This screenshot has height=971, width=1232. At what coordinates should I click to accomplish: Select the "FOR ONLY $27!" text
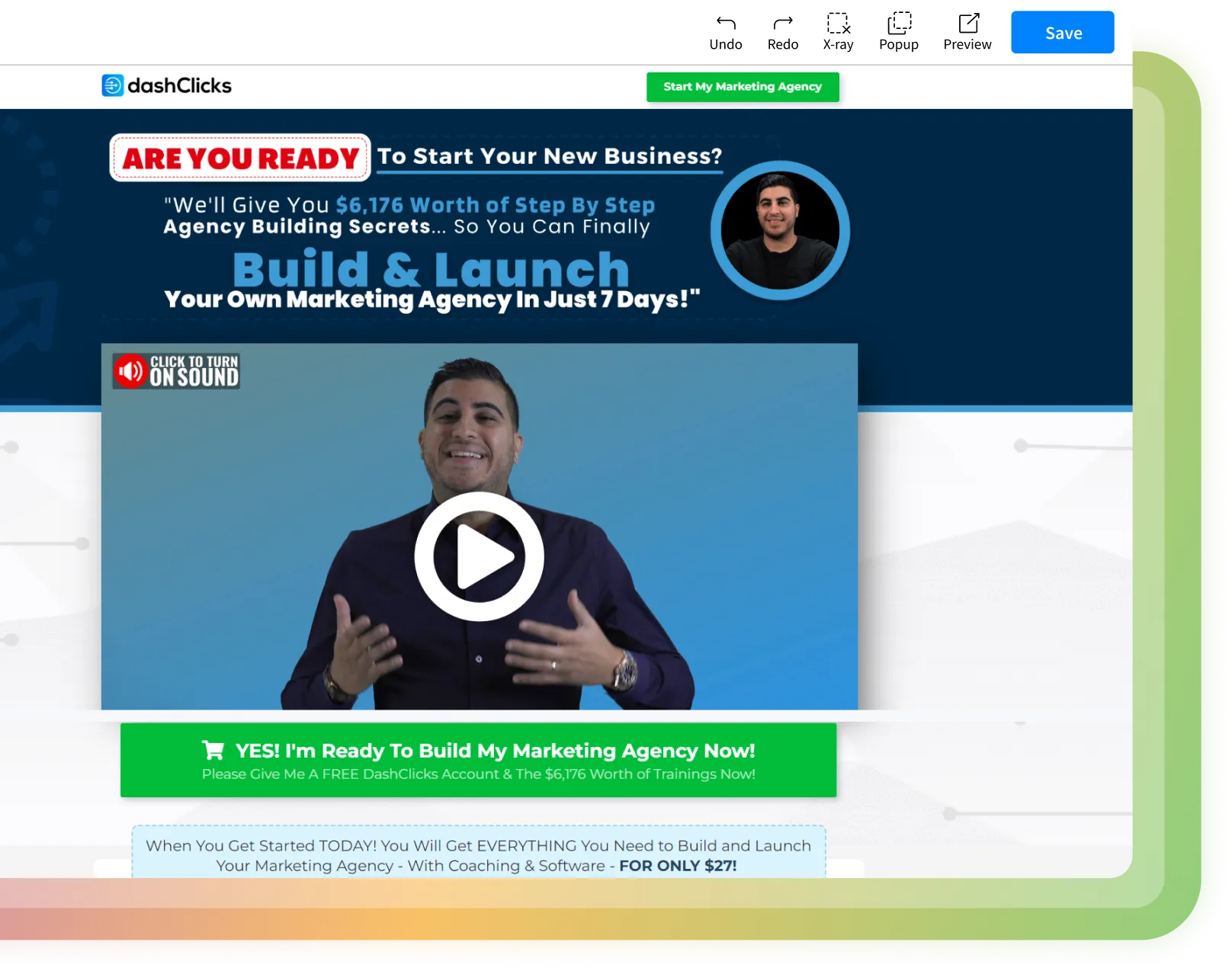point(678,866)
